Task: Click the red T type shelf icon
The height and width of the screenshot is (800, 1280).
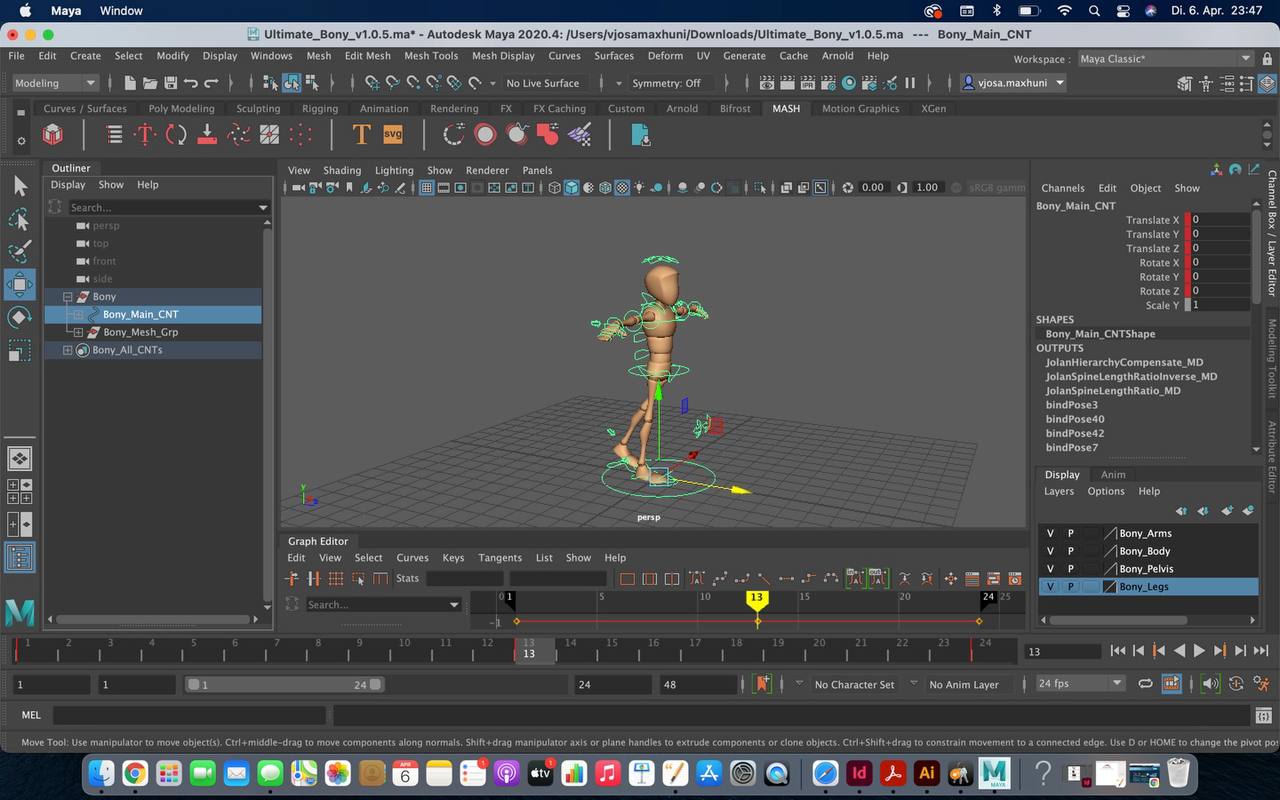Action: coord(145,134)
